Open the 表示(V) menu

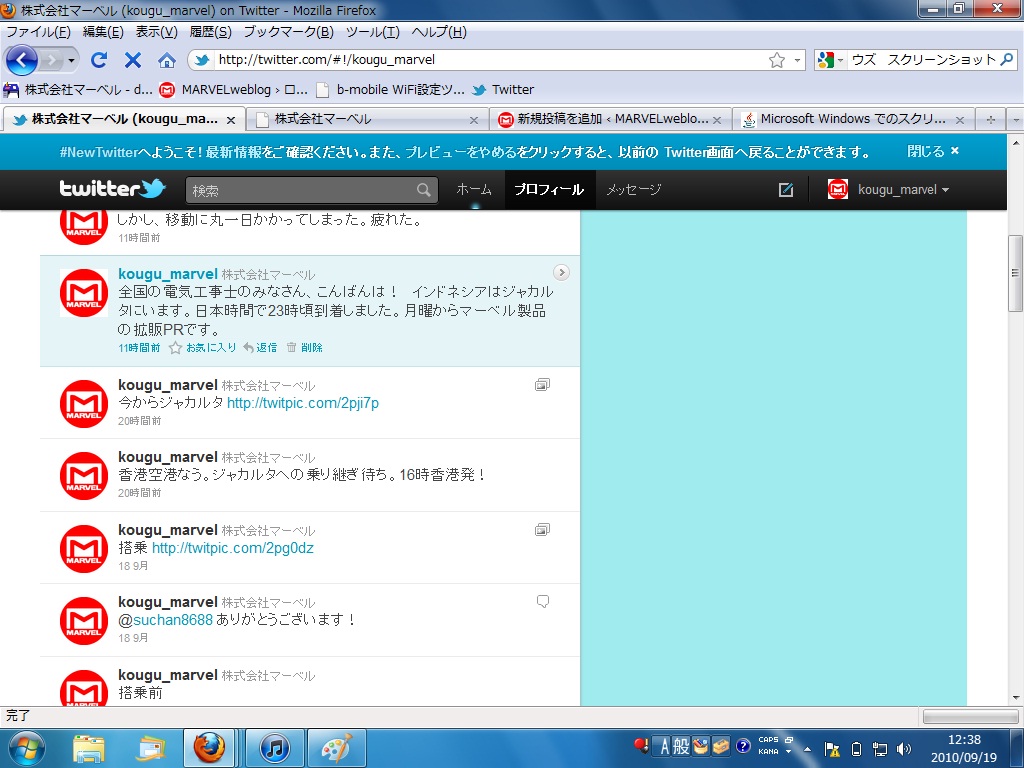click(156, 32)
